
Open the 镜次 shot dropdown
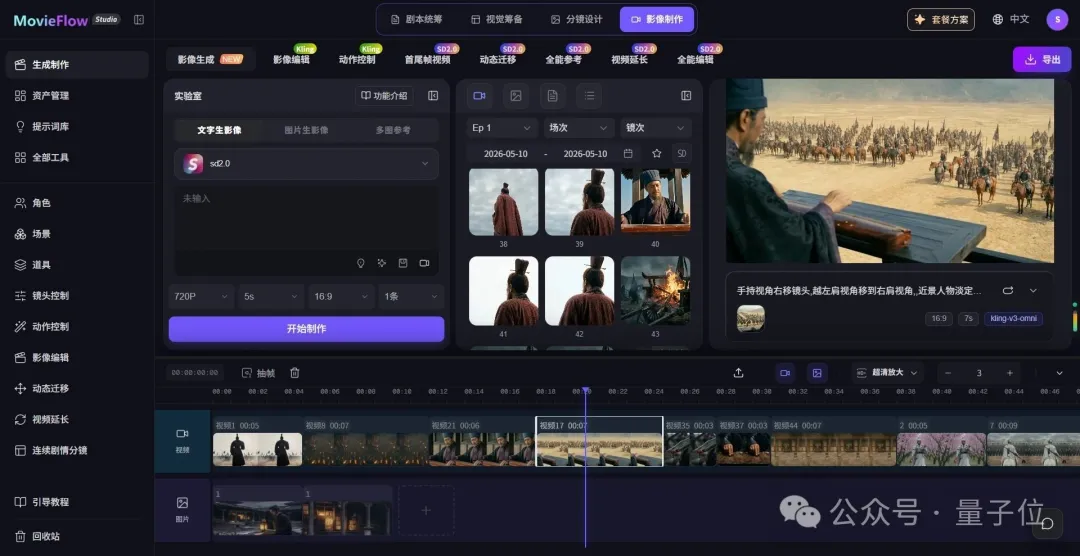[x=656, y=128]
